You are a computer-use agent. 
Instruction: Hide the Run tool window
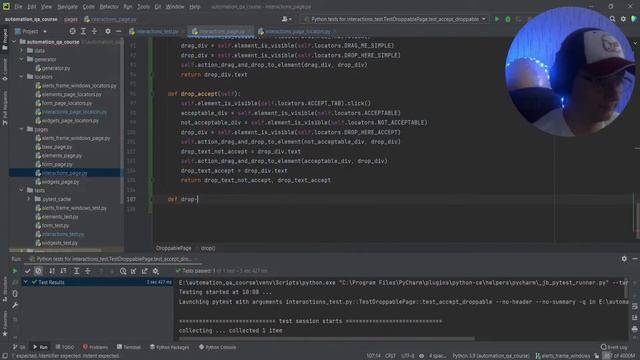point(635,259)
